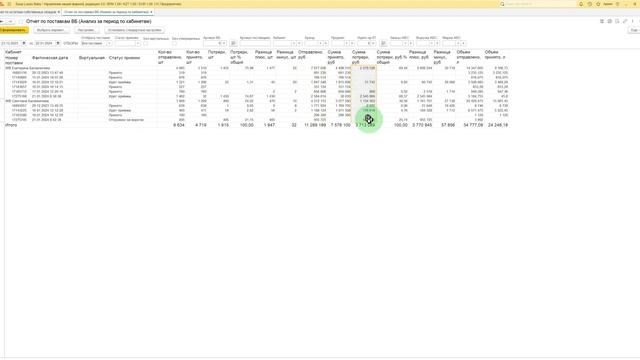
Task: Select the 'Итого' cell in the totals row
Action: click(11, 125)
